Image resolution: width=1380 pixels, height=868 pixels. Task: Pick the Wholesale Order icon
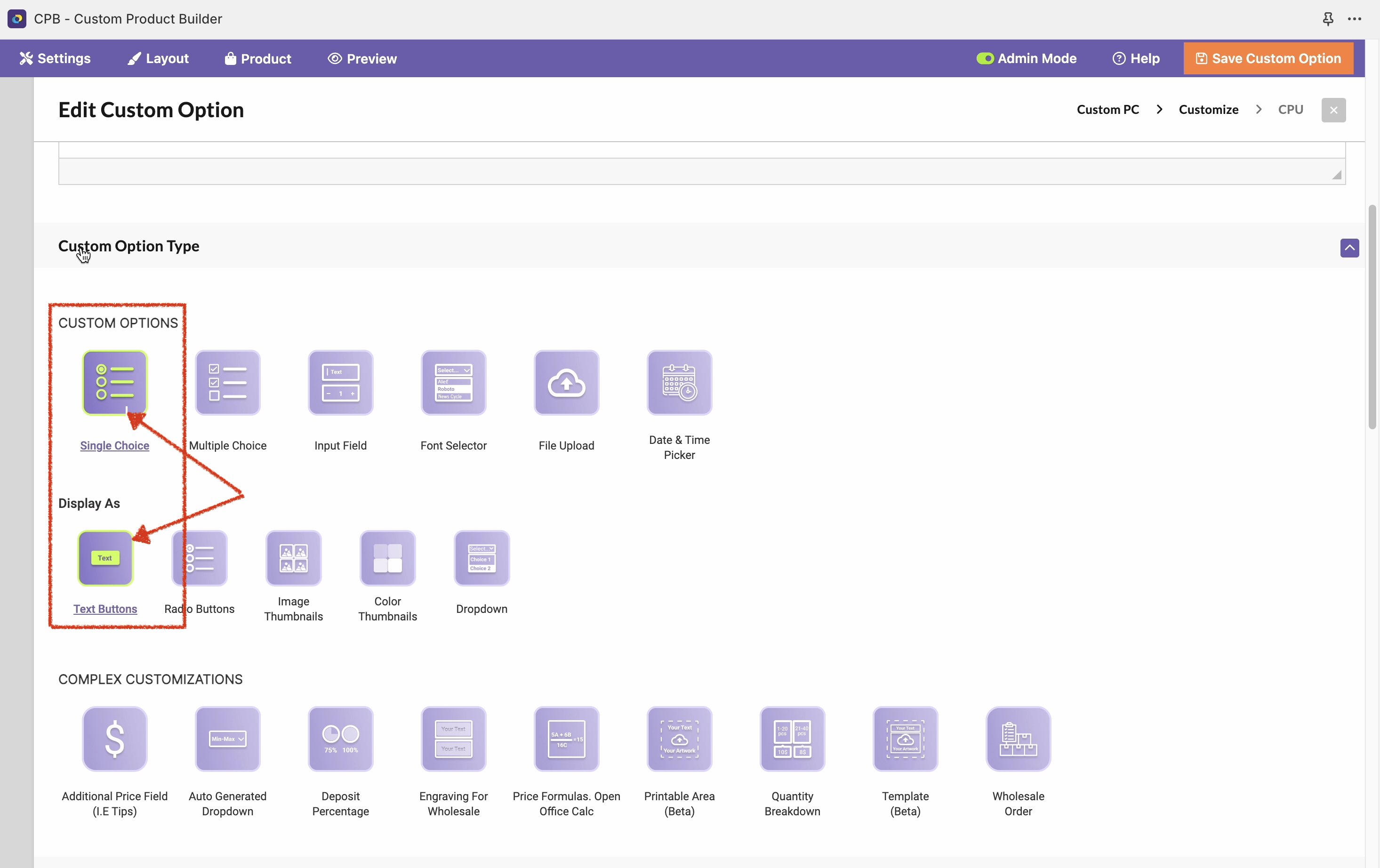point(1018,739)
